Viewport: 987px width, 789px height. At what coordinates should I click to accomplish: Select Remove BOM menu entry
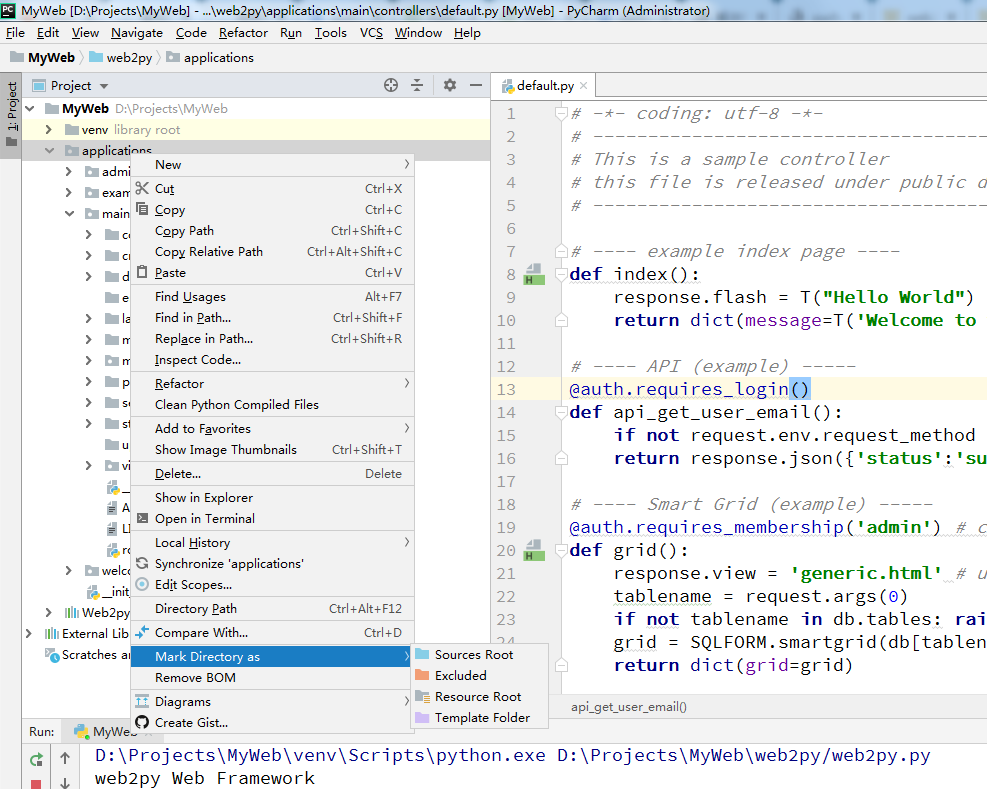273,678
